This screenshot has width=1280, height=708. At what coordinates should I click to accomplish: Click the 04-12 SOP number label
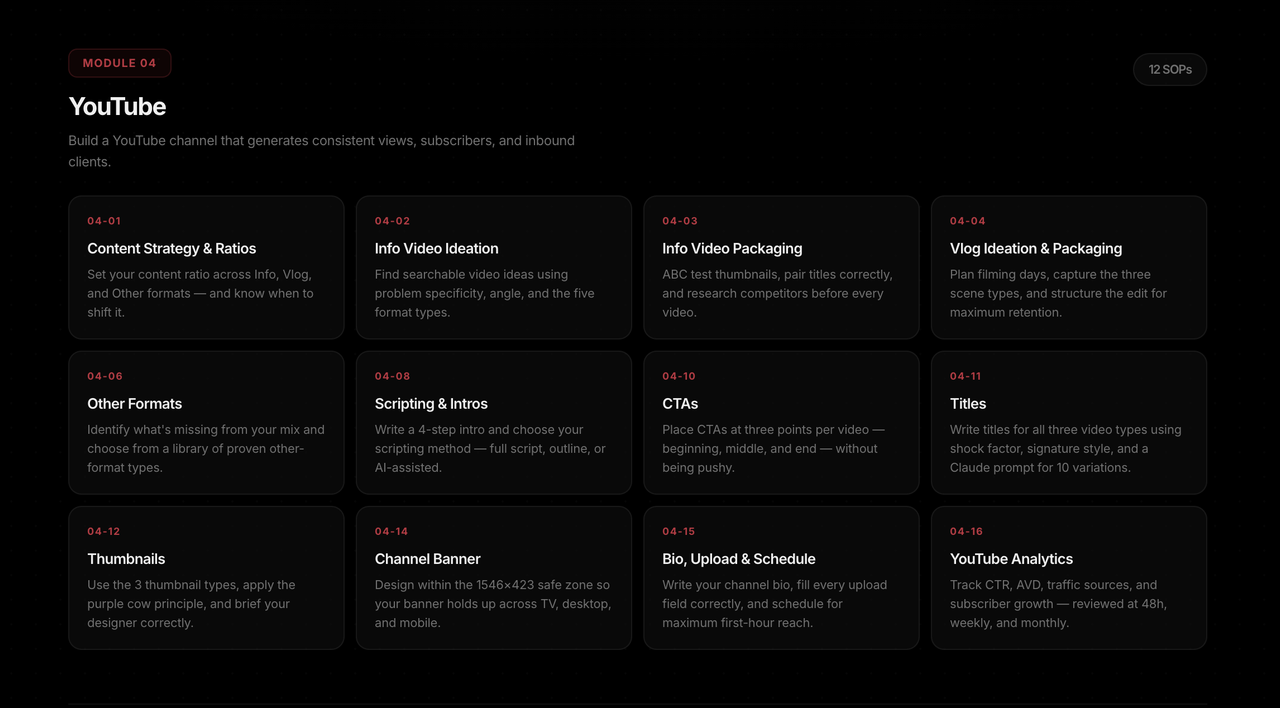click(x=104, y=531)
